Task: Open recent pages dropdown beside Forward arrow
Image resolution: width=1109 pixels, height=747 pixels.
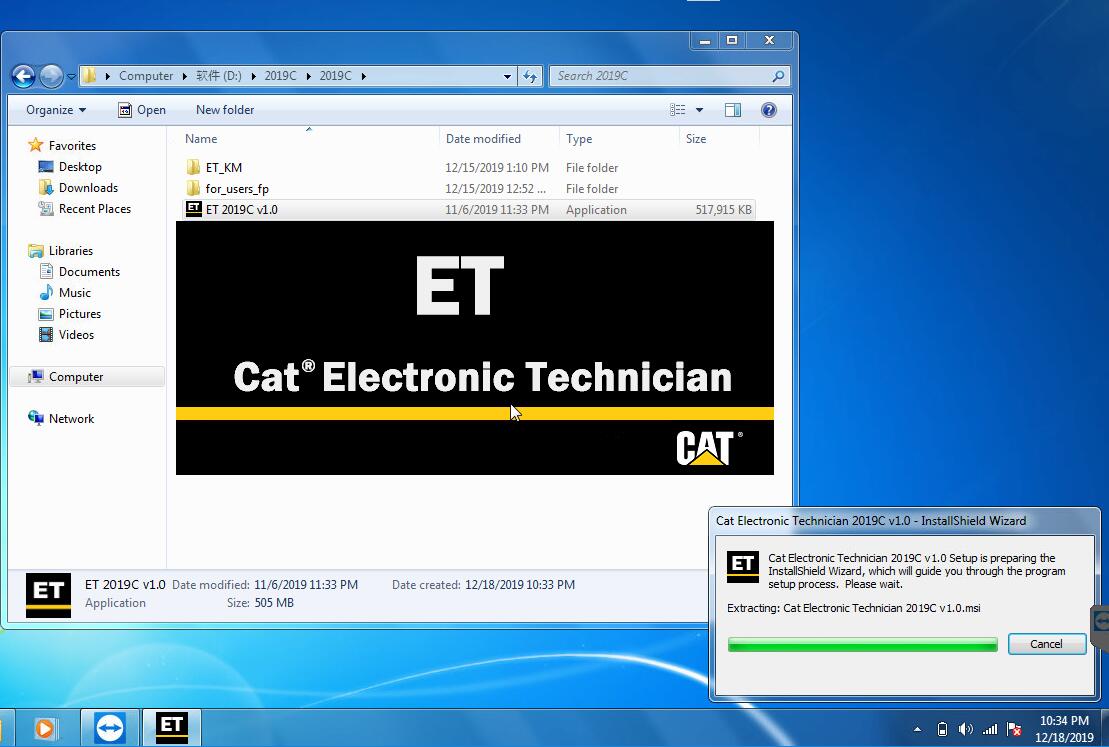Action: pos(71,76)
